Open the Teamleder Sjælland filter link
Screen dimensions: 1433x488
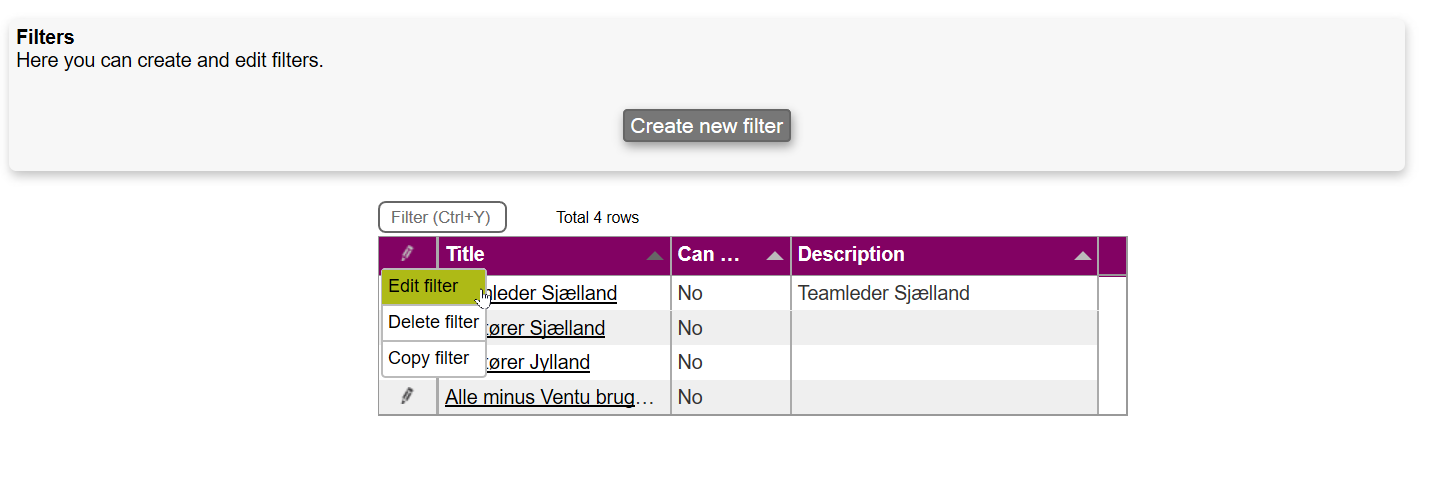pos(560,294)
